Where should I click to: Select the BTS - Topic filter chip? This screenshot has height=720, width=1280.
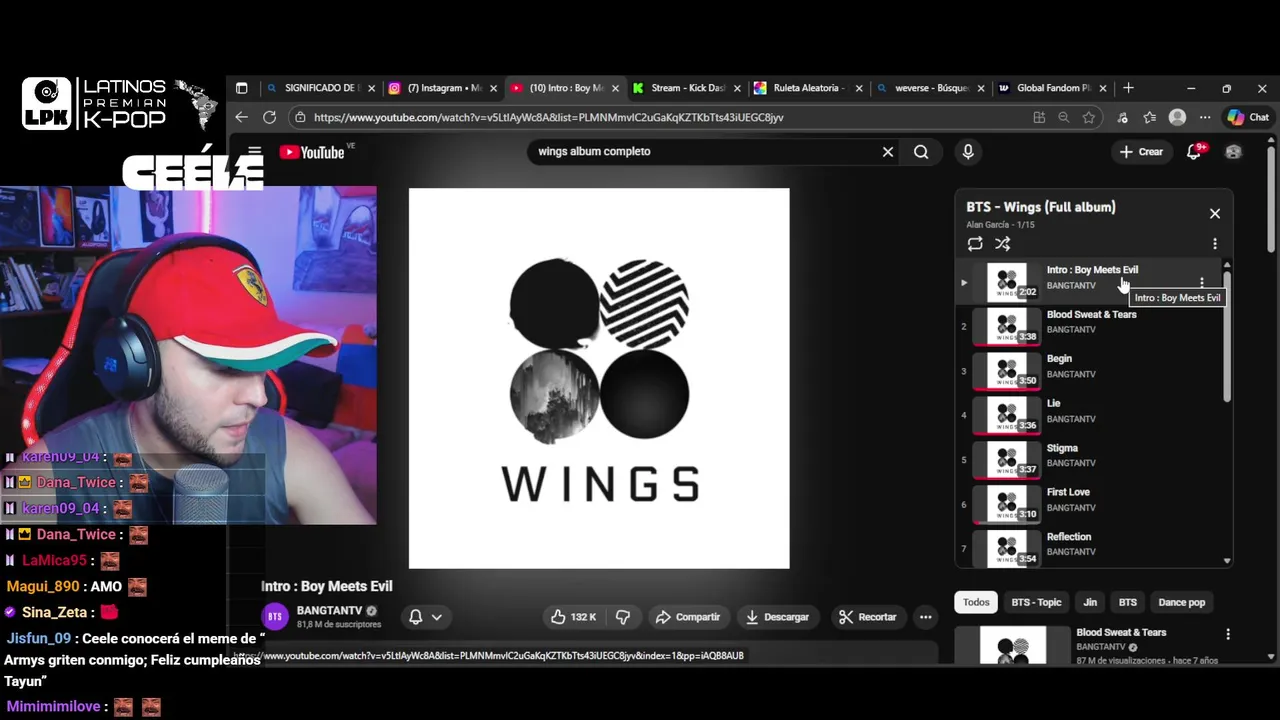click(x=1036, y=602)
